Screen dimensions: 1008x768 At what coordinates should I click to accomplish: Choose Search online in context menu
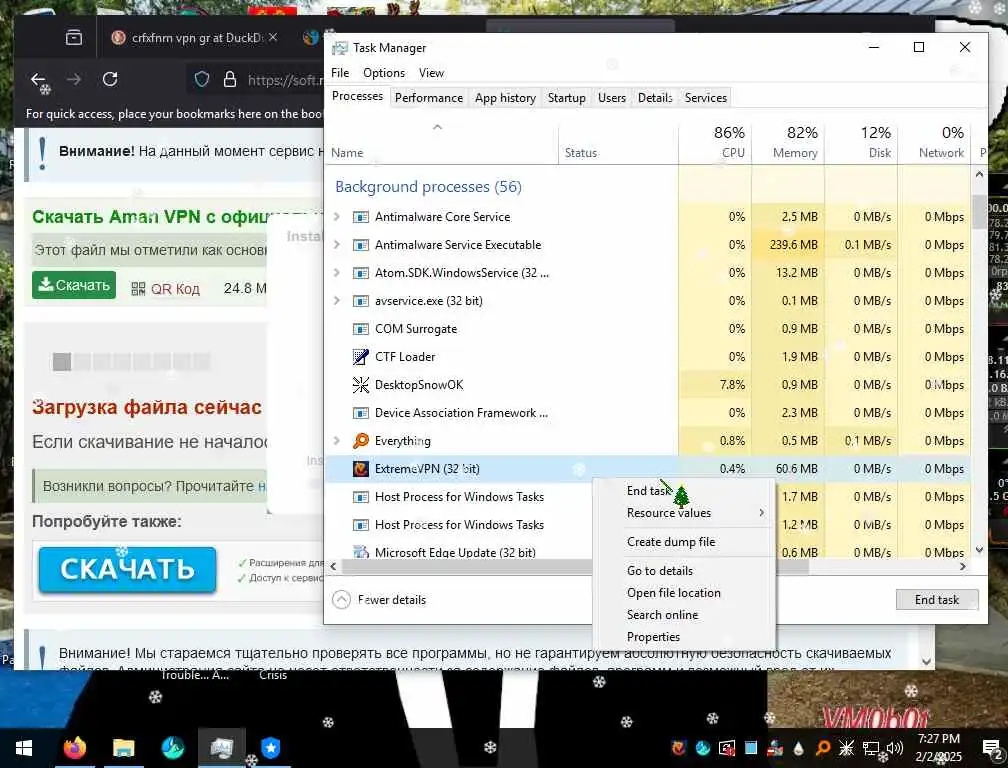(684, 614)
